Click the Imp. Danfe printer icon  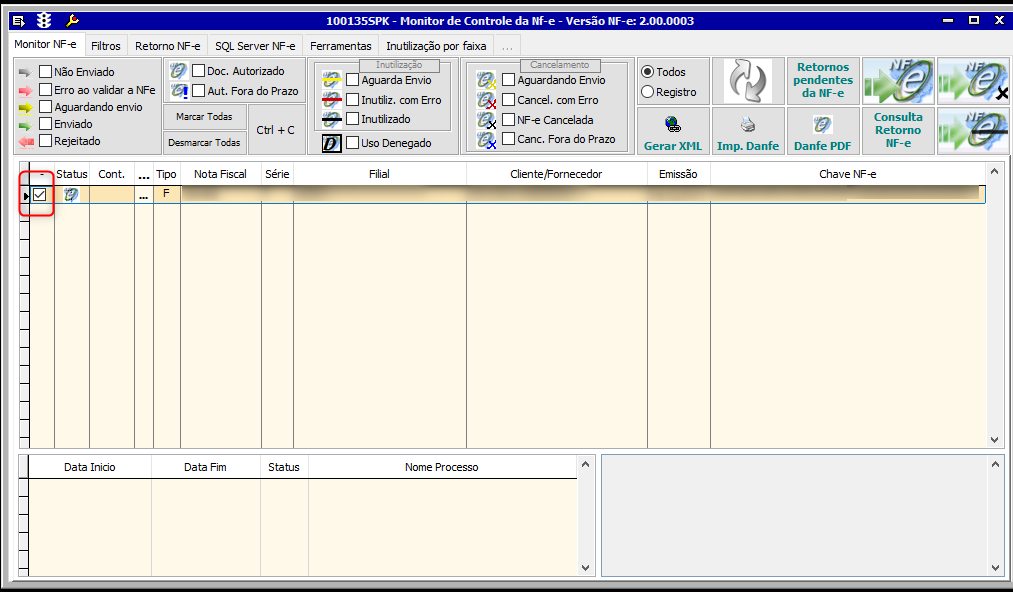747,125
